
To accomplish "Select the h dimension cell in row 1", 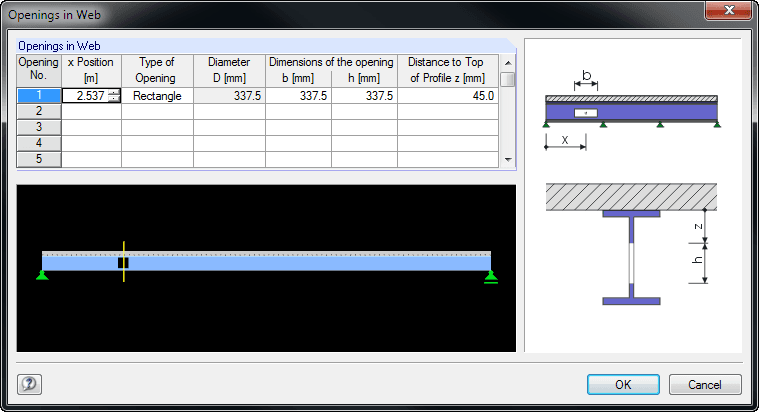I will click(x=364, y=95).
